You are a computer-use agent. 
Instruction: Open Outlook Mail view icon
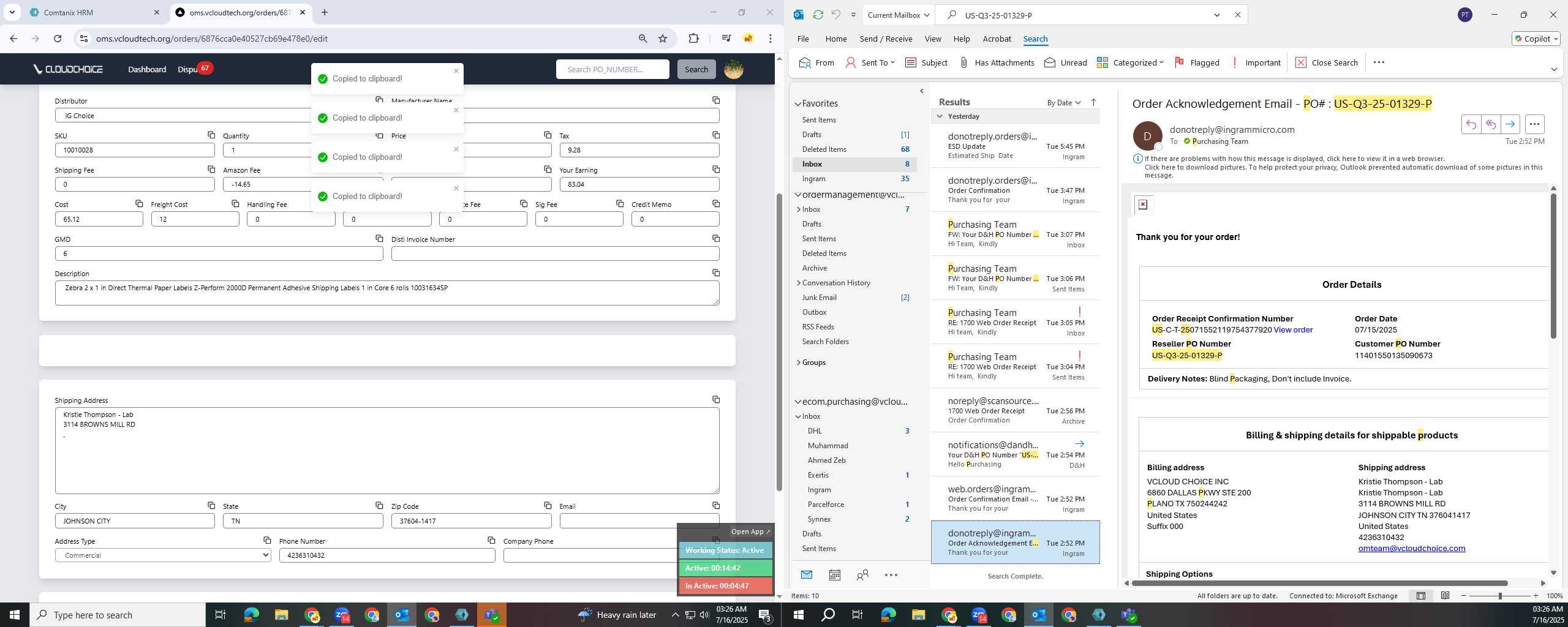[x=806, y=575]
